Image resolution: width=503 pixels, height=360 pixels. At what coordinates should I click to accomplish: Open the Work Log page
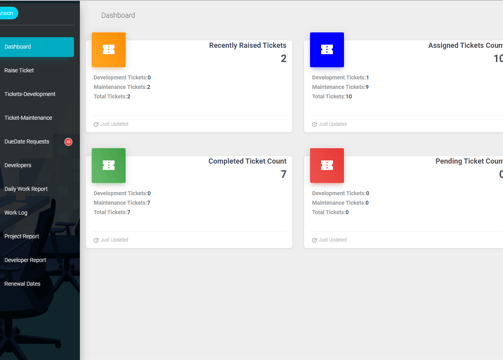pos(16,213)
